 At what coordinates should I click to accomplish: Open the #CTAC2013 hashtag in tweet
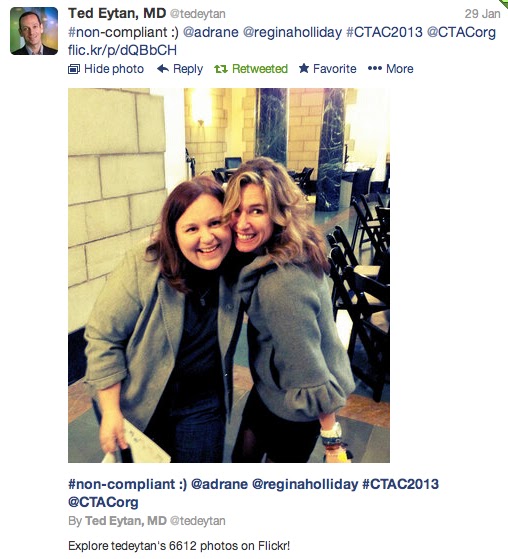[x=384, y=32]
